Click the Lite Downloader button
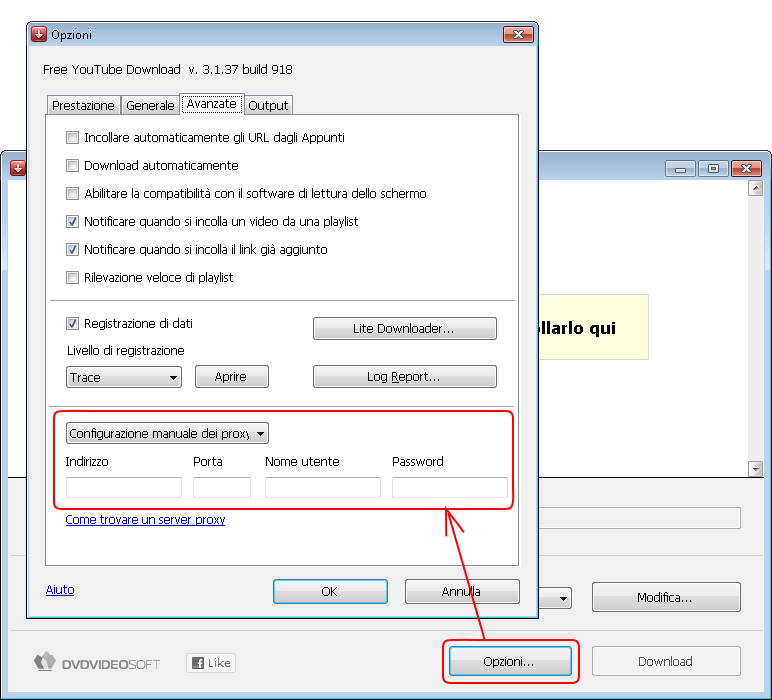772x700 pixels. [x=405, y=328]
